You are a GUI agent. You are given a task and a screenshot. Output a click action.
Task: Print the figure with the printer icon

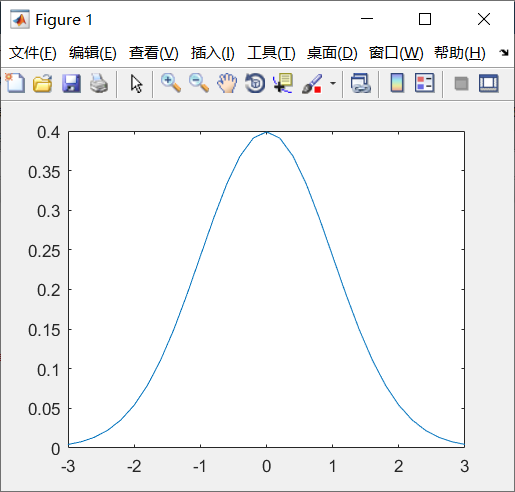click(x=99, y=83)
